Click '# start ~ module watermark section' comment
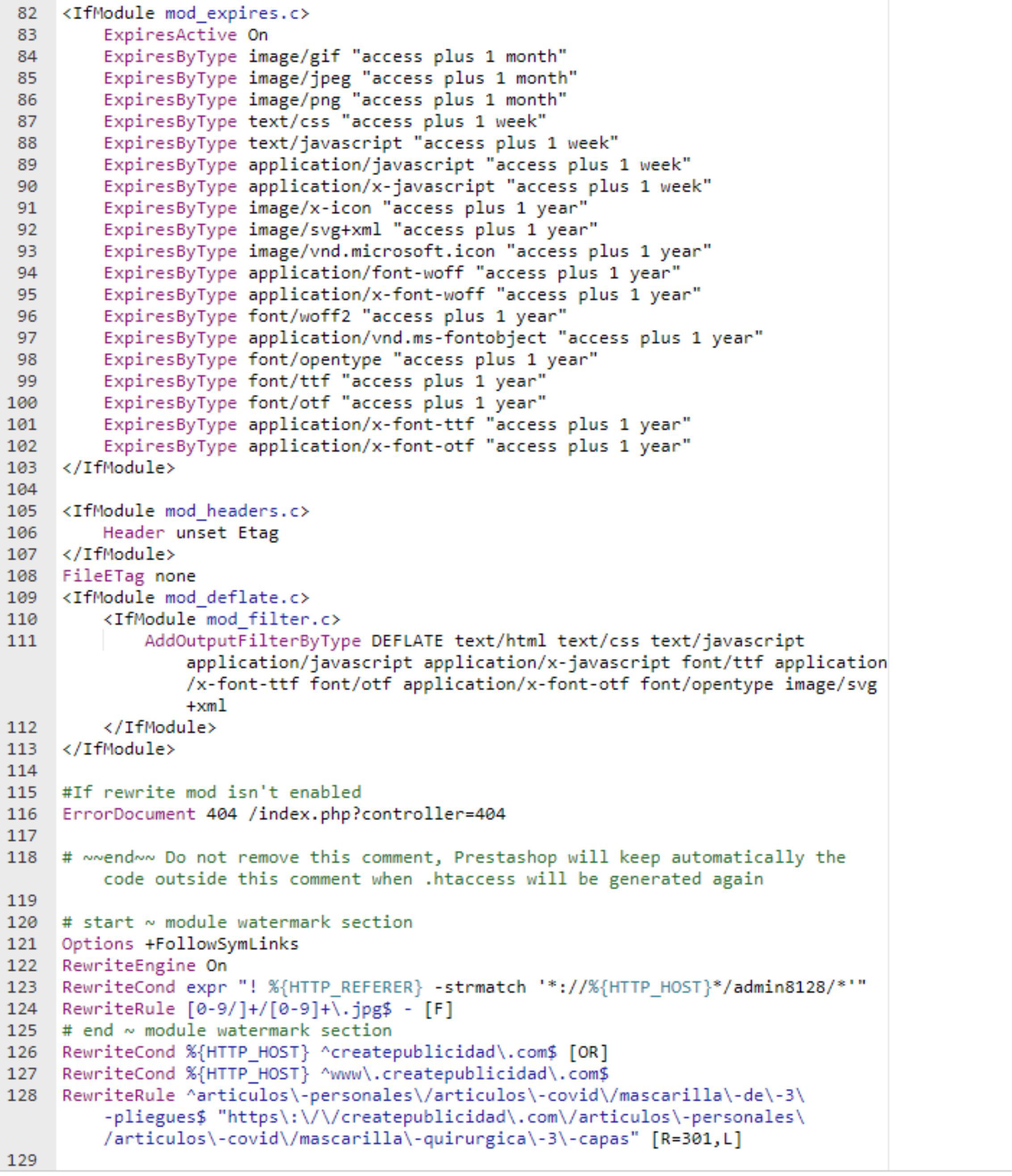The height and width of the screenshot is (1176, 1012). coord(237,922)
